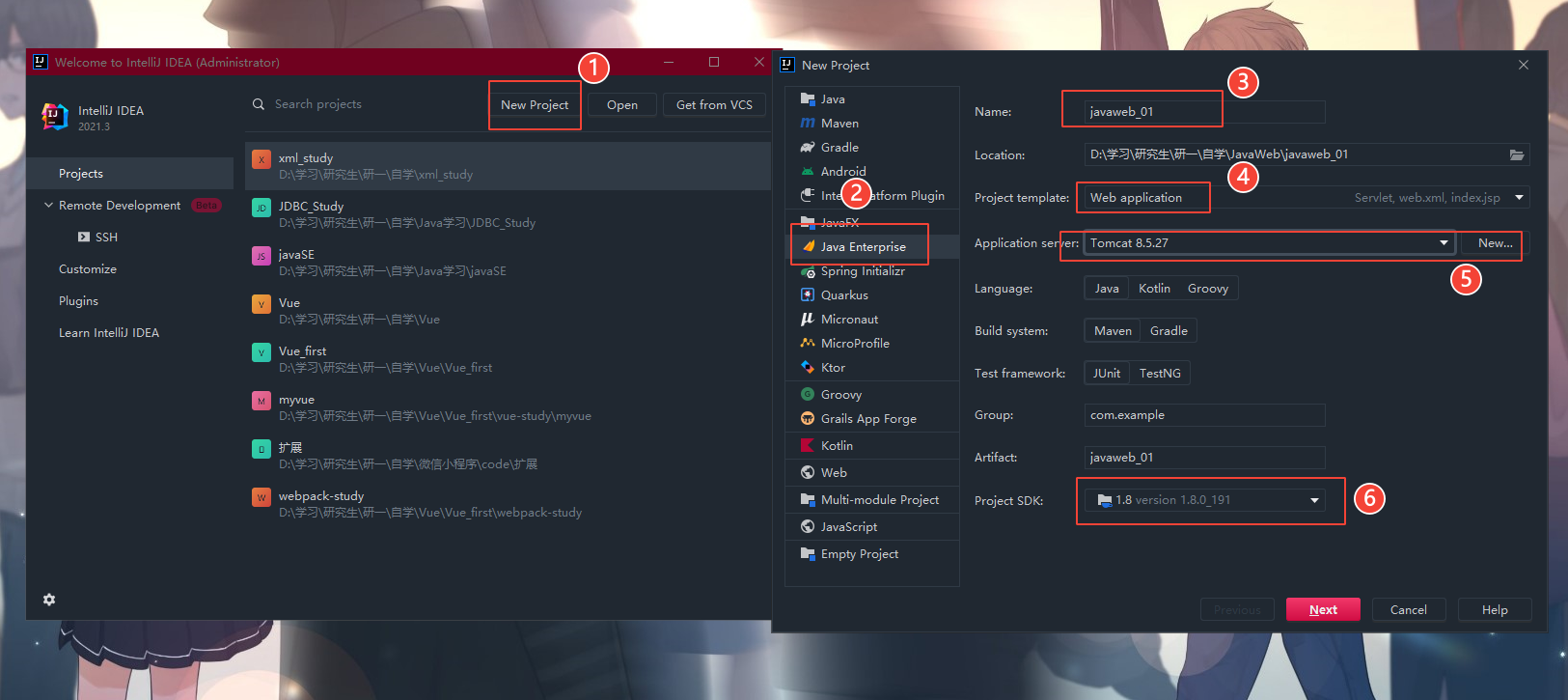Click browse folder icon in Location field
The width and height of the screenshot is (1568, 700).
(x=1517, y=154)
